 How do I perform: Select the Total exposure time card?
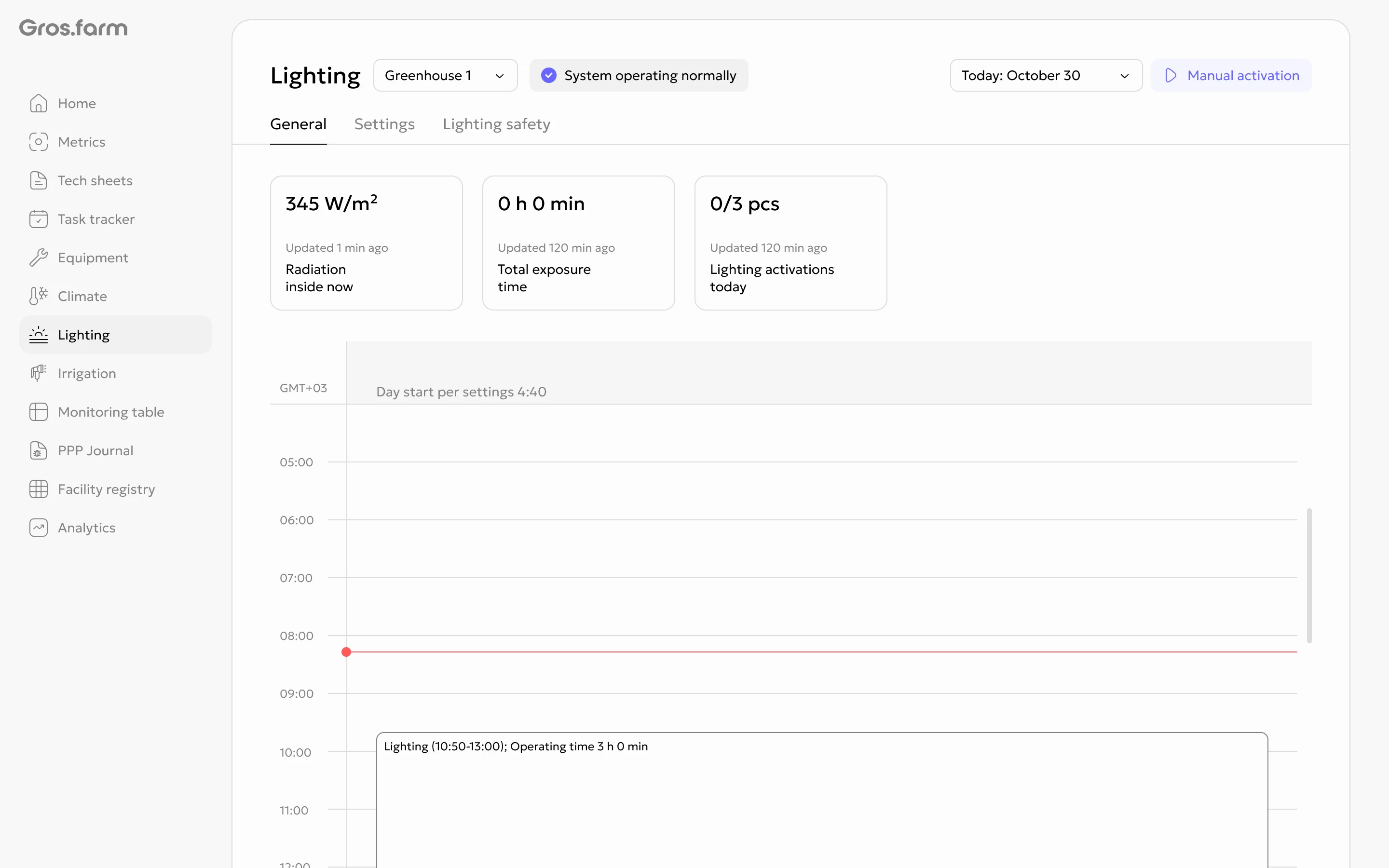[579, 243]
